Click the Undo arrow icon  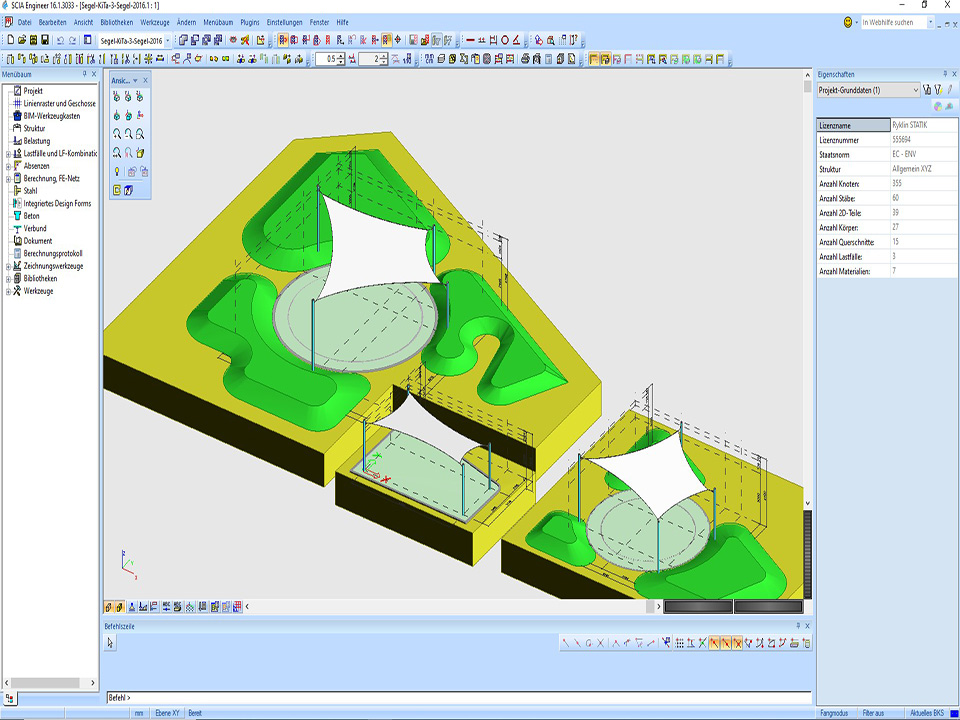pos(61,40)
